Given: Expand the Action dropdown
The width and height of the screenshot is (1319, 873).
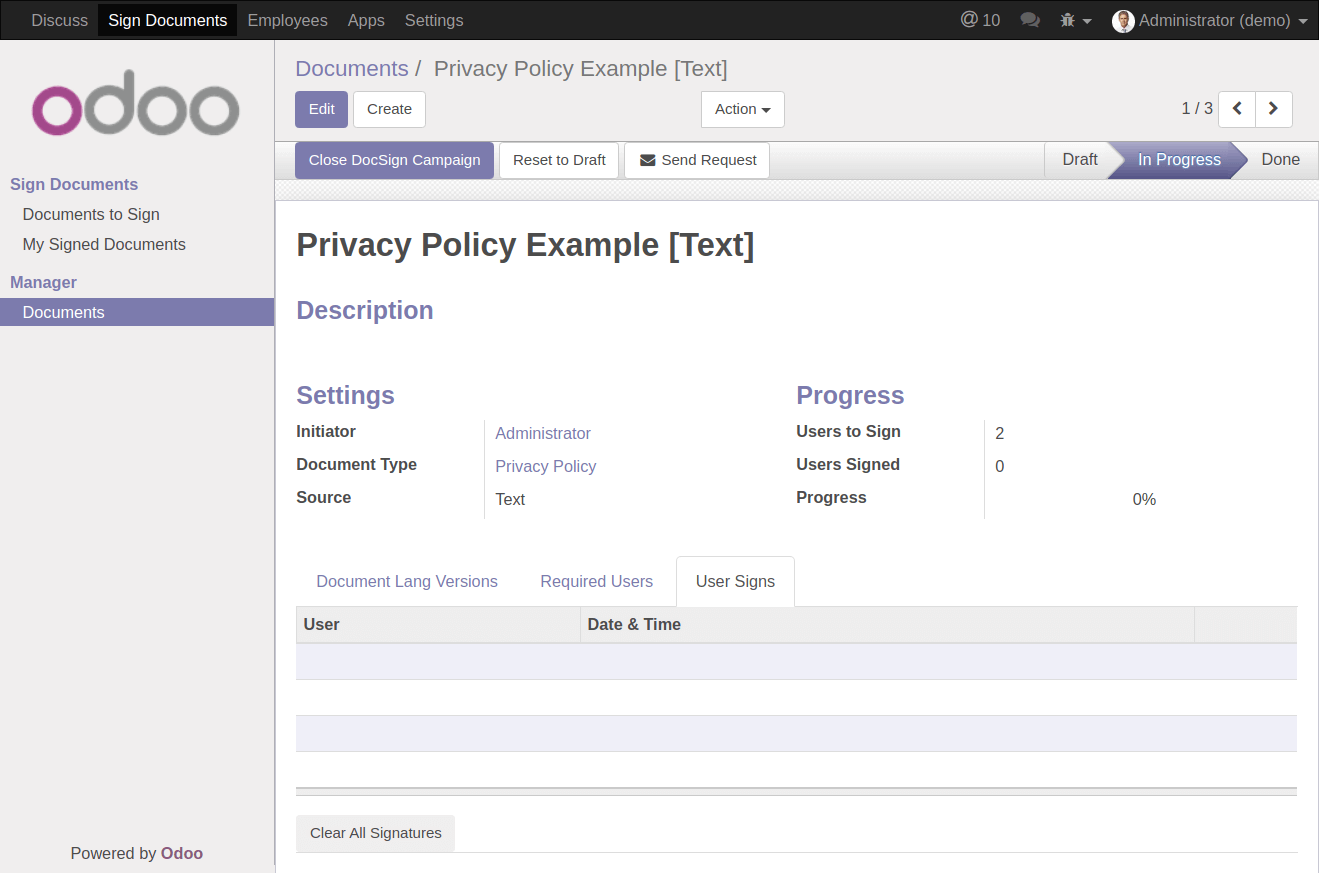Looking at the screenshot, I should coord(742,109).
